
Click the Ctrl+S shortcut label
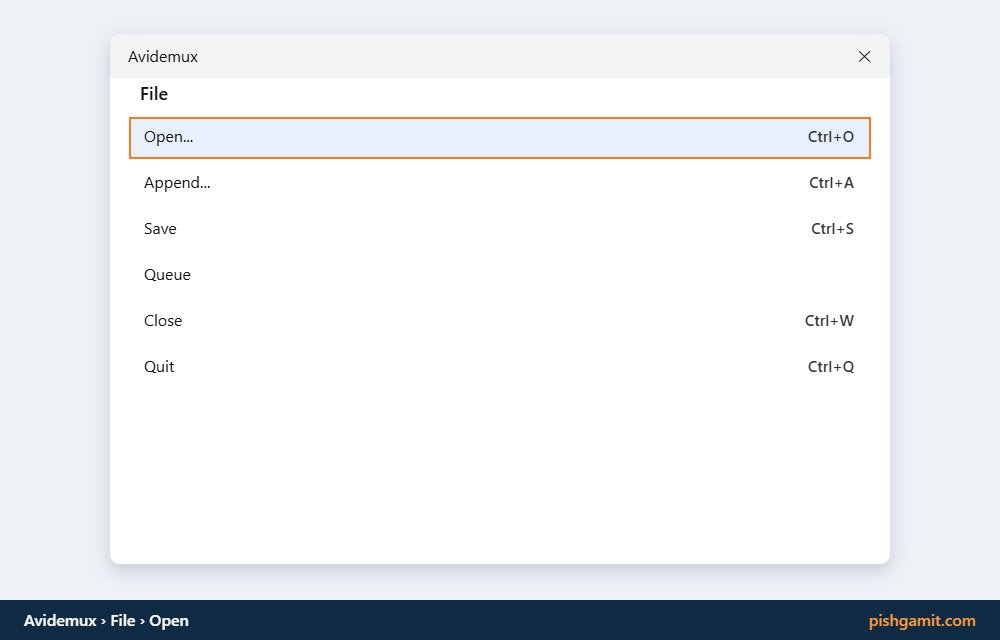point(832,229)
